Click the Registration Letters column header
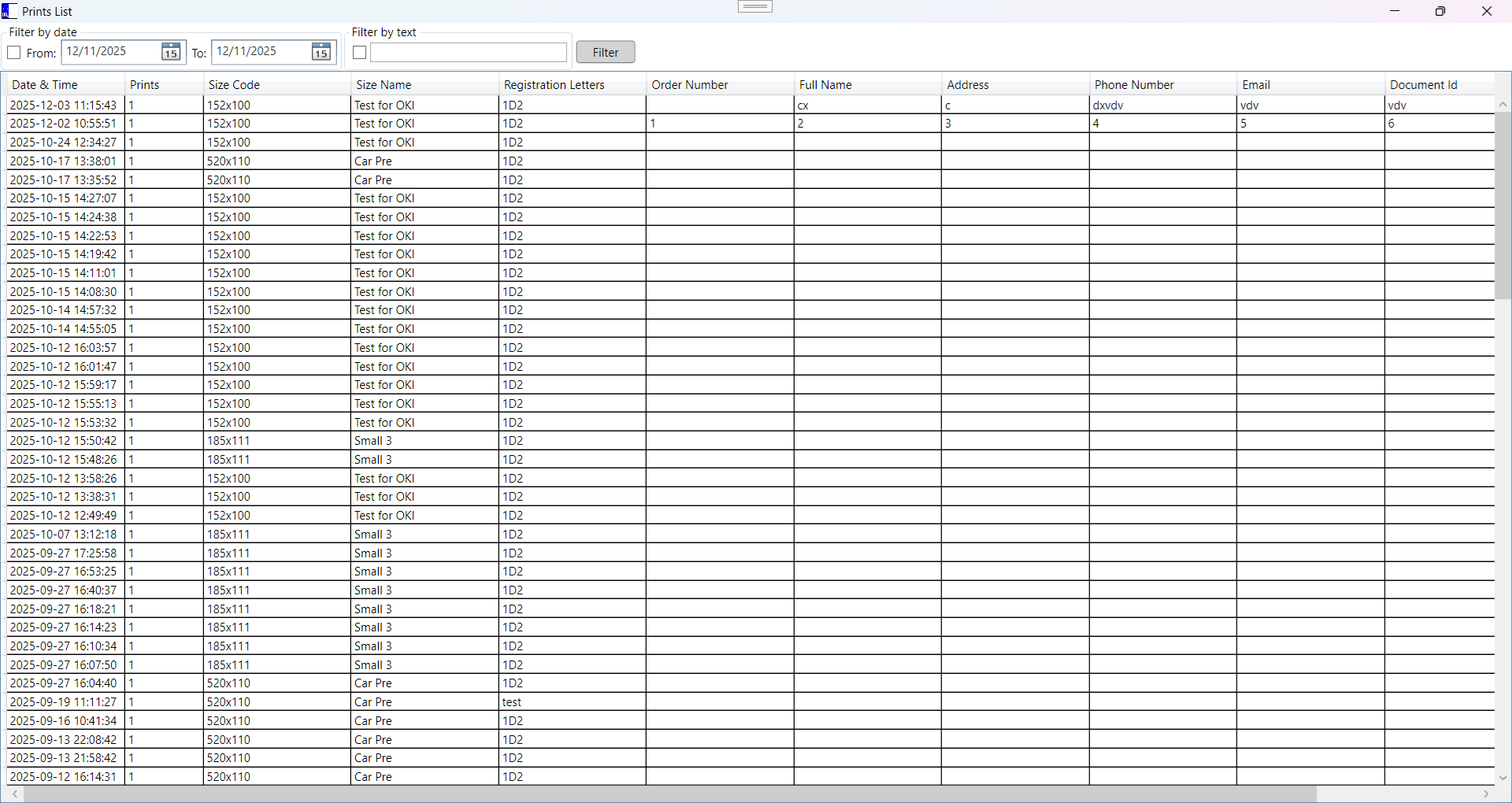 pos(554,85)
